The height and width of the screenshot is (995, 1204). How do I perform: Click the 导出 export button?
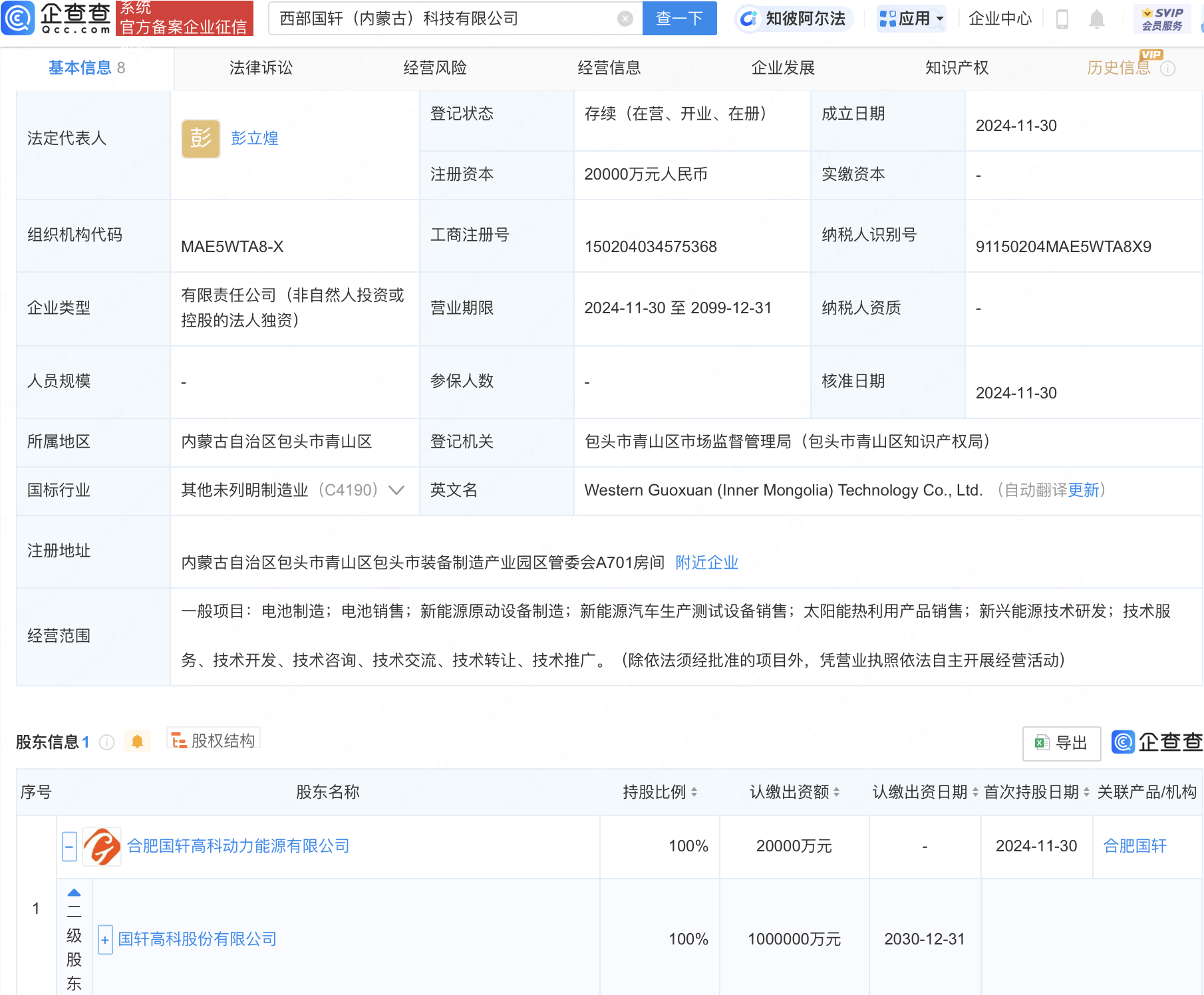[1061, 743]
